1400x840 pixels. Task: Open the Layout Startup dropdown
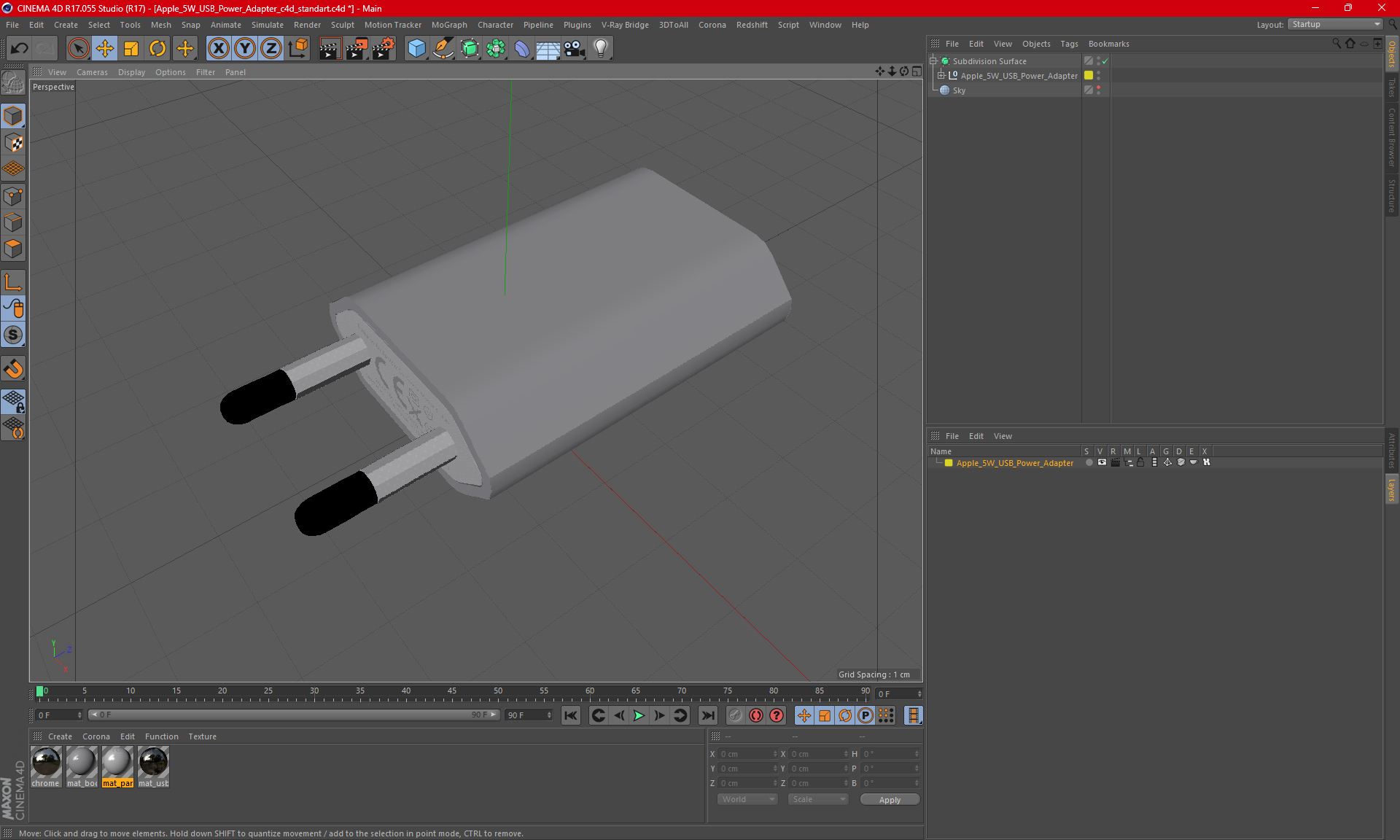click(x=1335, y=25)
